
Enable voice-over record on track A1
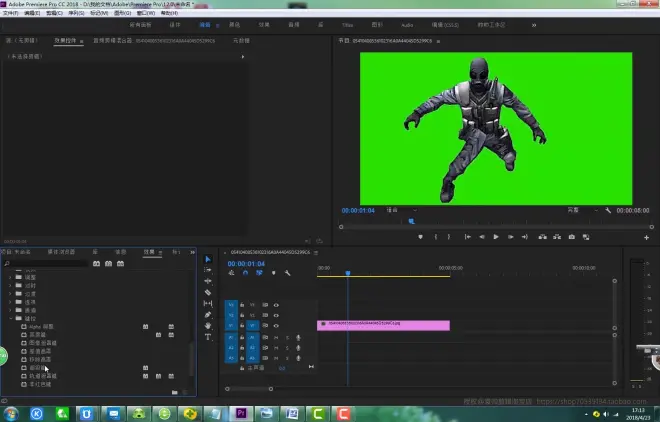(x=298, y=337)
